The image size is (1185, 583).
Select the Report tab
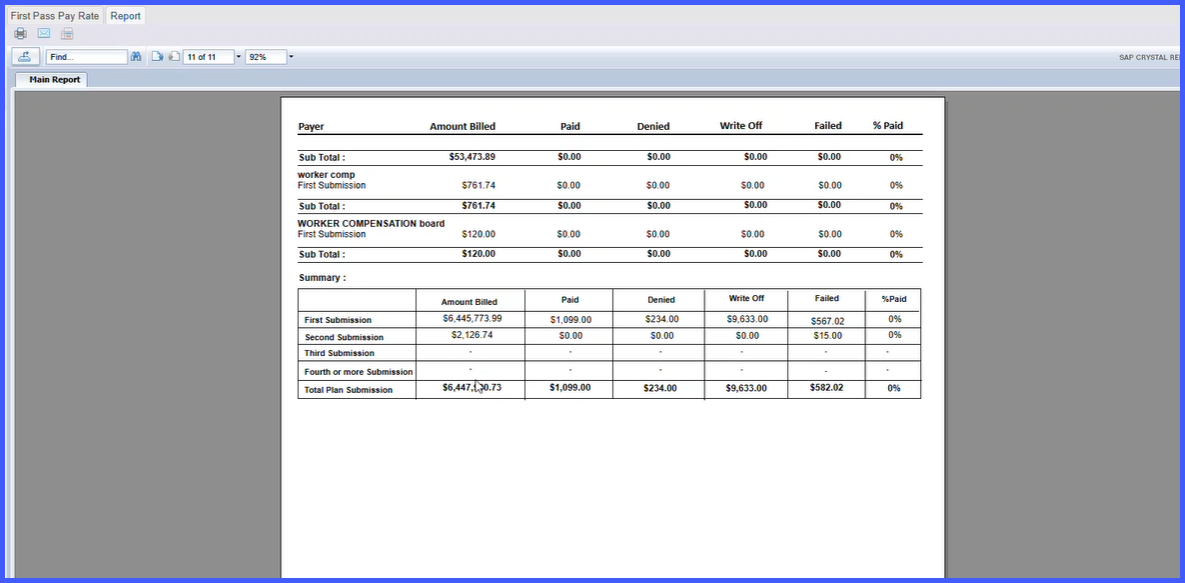coord(125,16)
